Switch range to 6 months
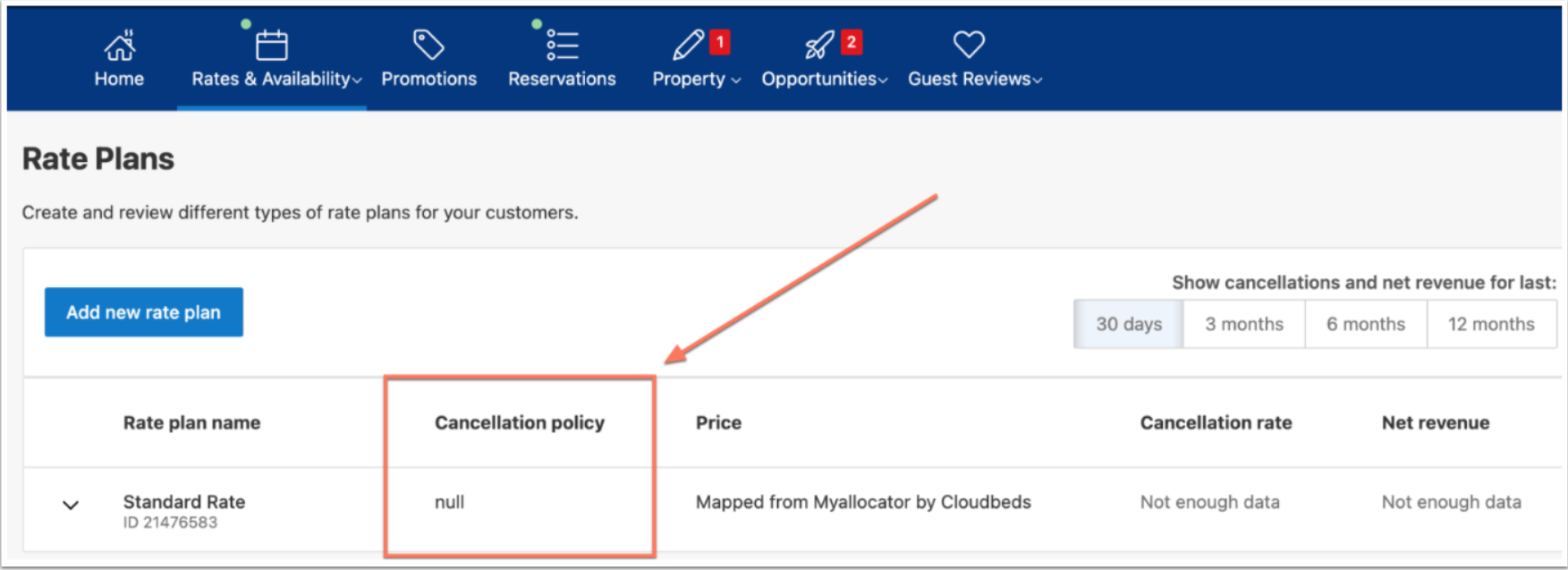Viewport: 1568px width, 570px height. pos(1365,324)
